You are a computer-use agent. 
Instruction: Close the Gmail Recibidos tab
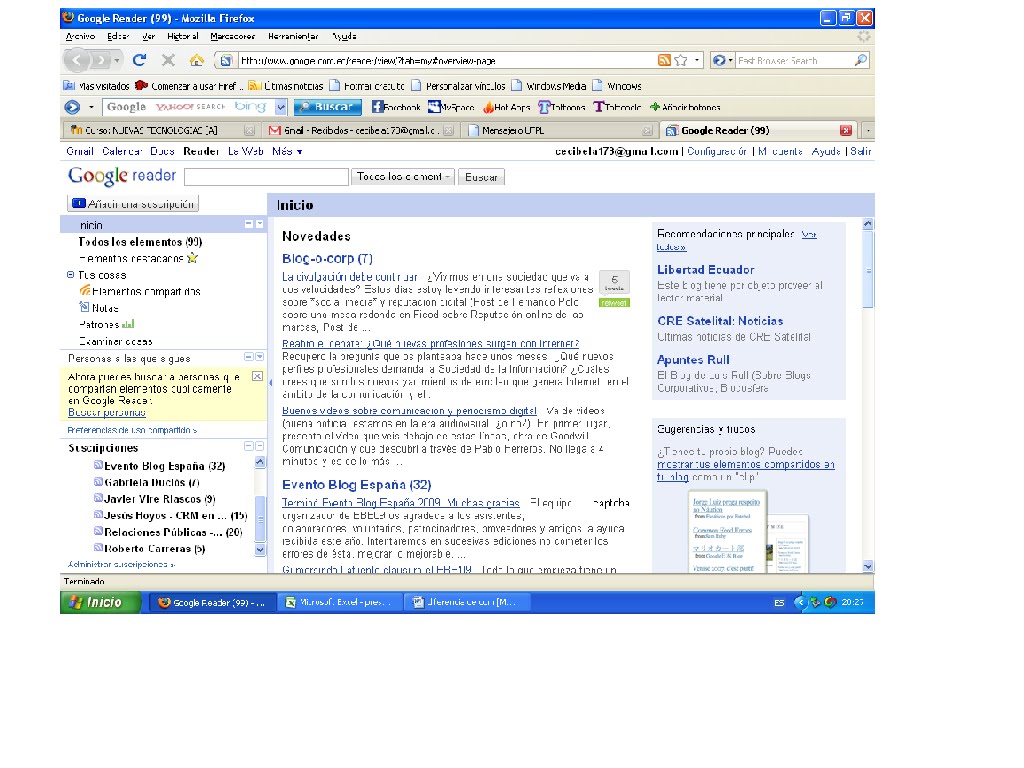click(x=448, y=131)
